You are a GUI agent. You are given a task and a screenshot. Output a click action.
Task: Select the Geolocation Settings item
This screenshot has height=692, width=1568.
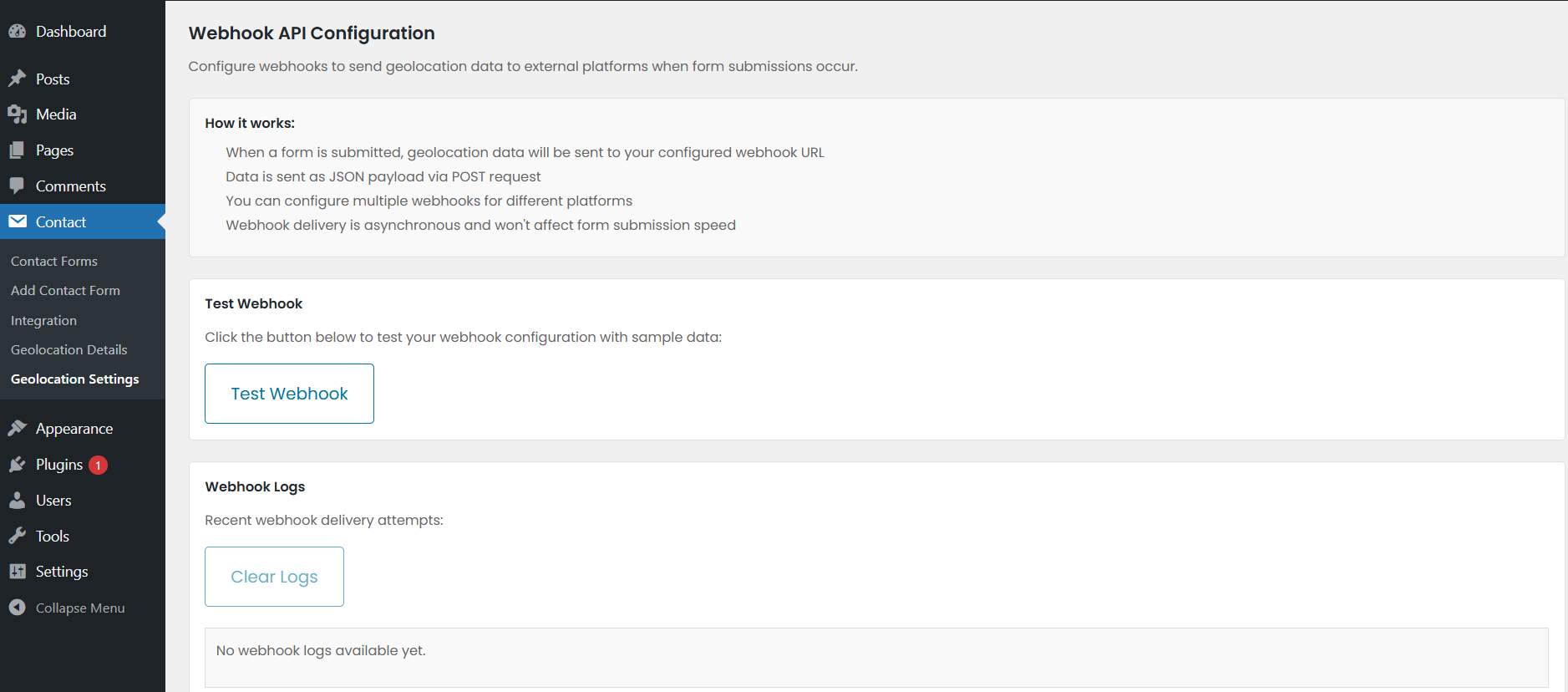click(74, 379)
